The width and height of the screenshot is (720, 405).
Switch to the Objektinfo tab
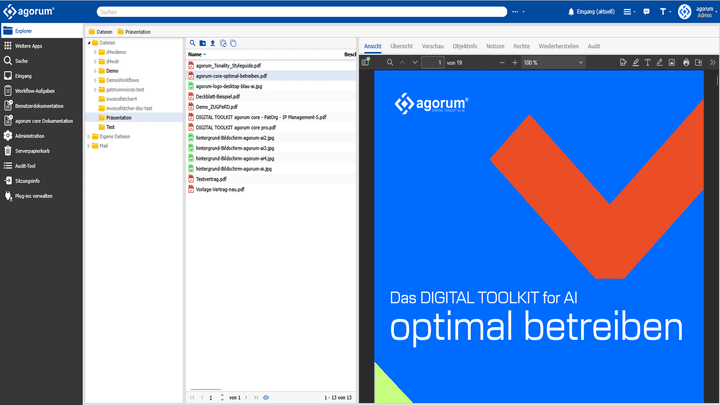tap(465, 46)
